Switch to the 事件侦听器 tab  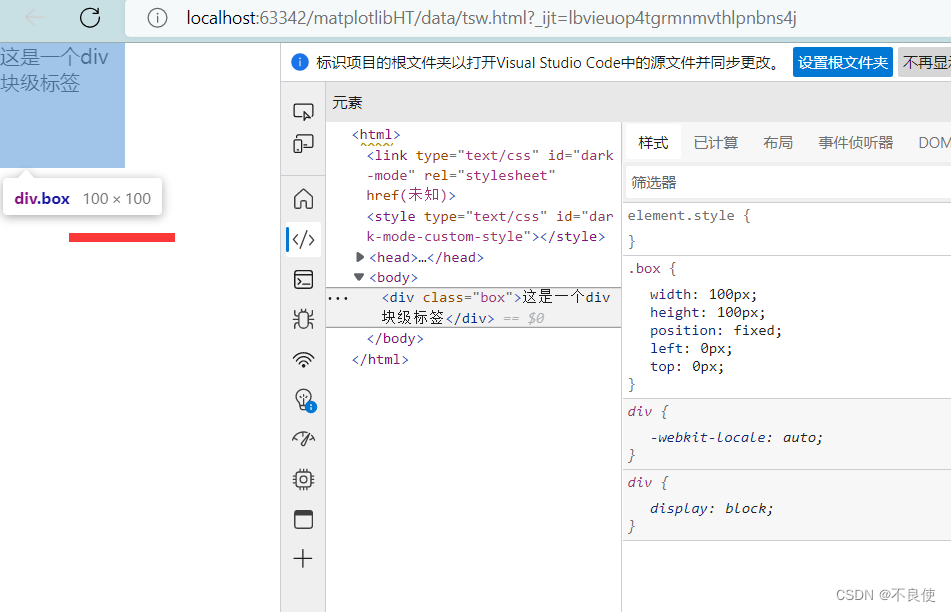pos(855,143)
